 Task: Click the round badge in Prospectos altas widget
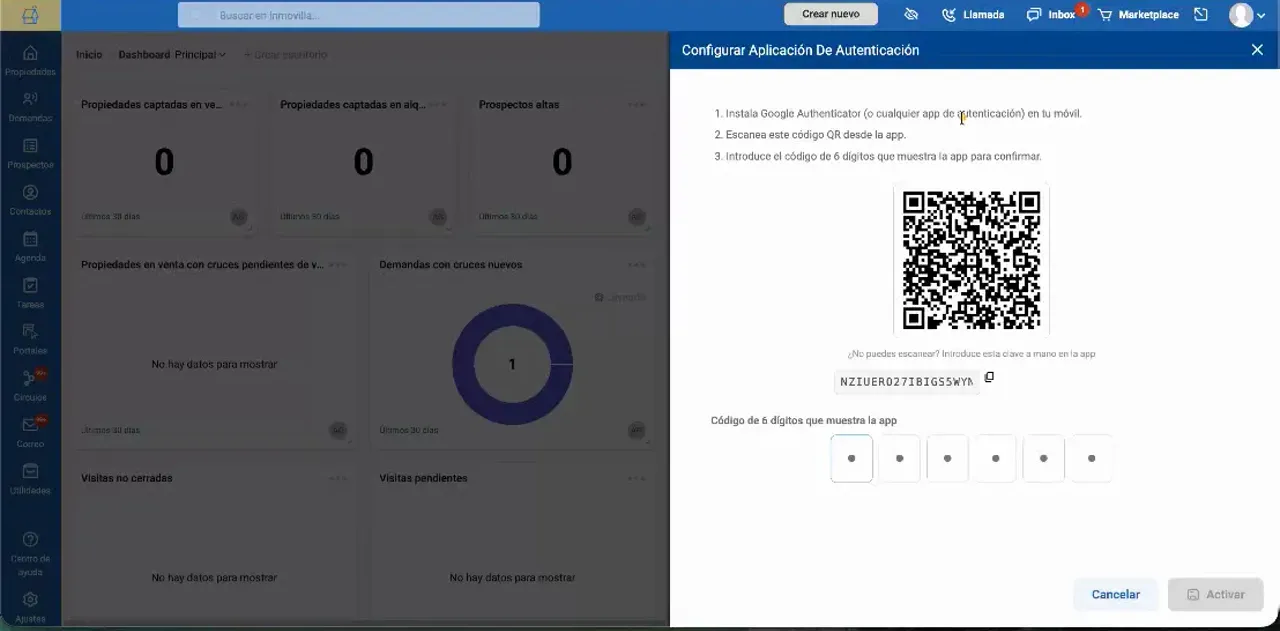[637, 216]
